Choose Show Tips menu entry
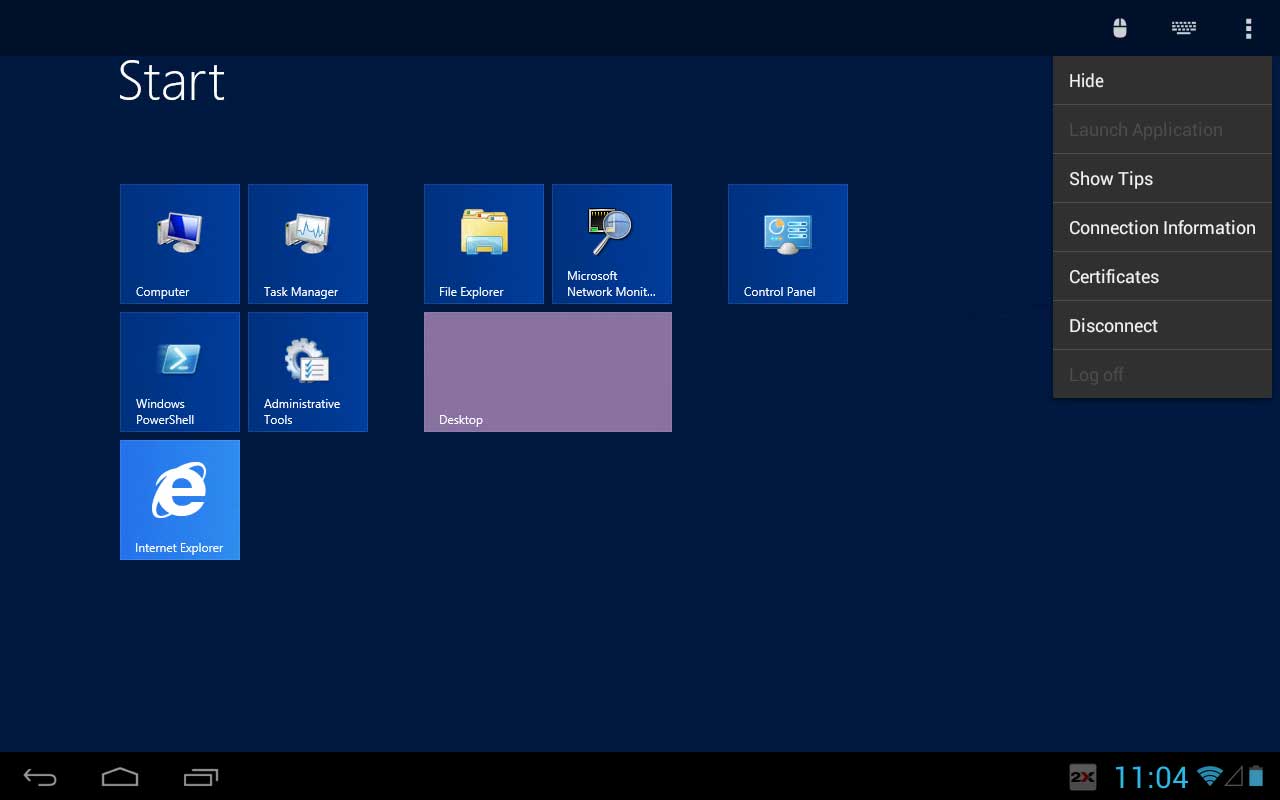Screen dimensions: 1280x800 (x=1162, y=179)
